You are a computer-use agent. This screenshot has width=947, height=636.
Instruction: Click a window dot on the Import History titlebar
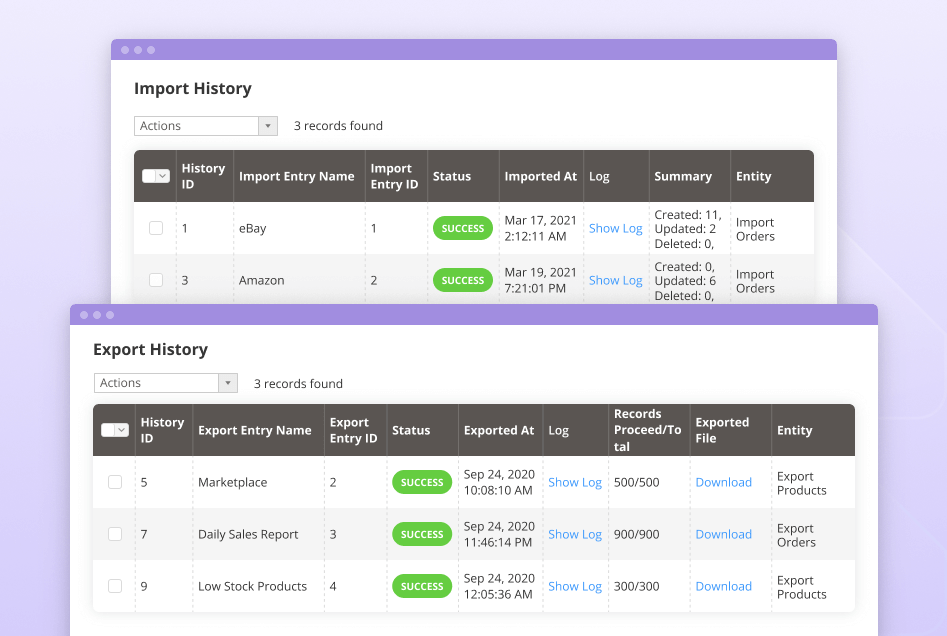click(x=124, y=48)
